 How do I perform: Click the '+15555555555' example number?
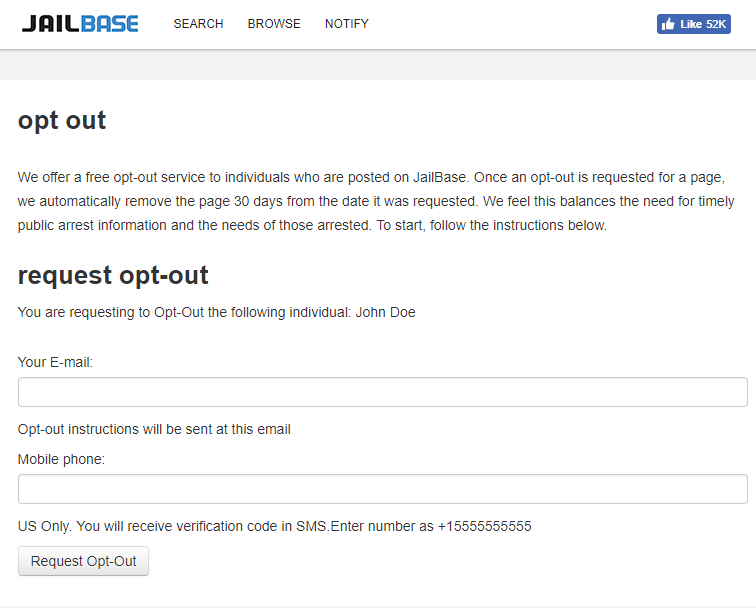point(484,526)
